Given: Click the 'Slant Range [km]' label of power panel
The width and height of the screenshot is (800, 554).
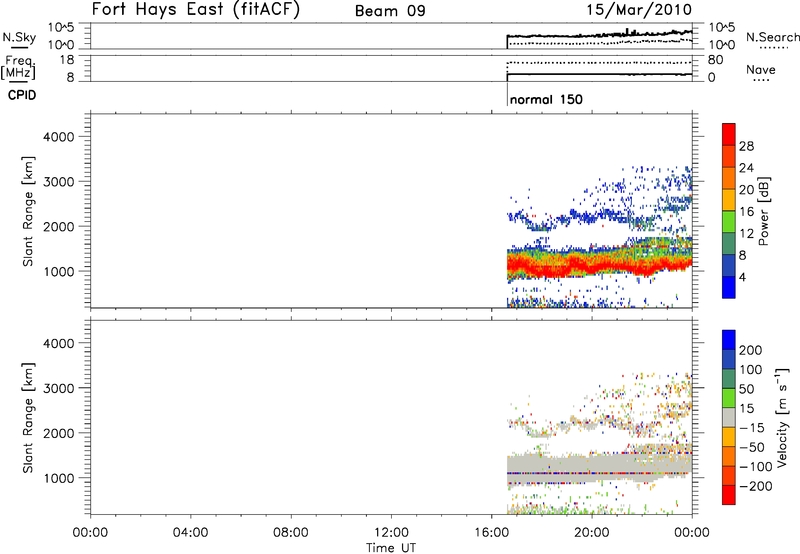Looking at the screenshot, I should pos(28,211).
